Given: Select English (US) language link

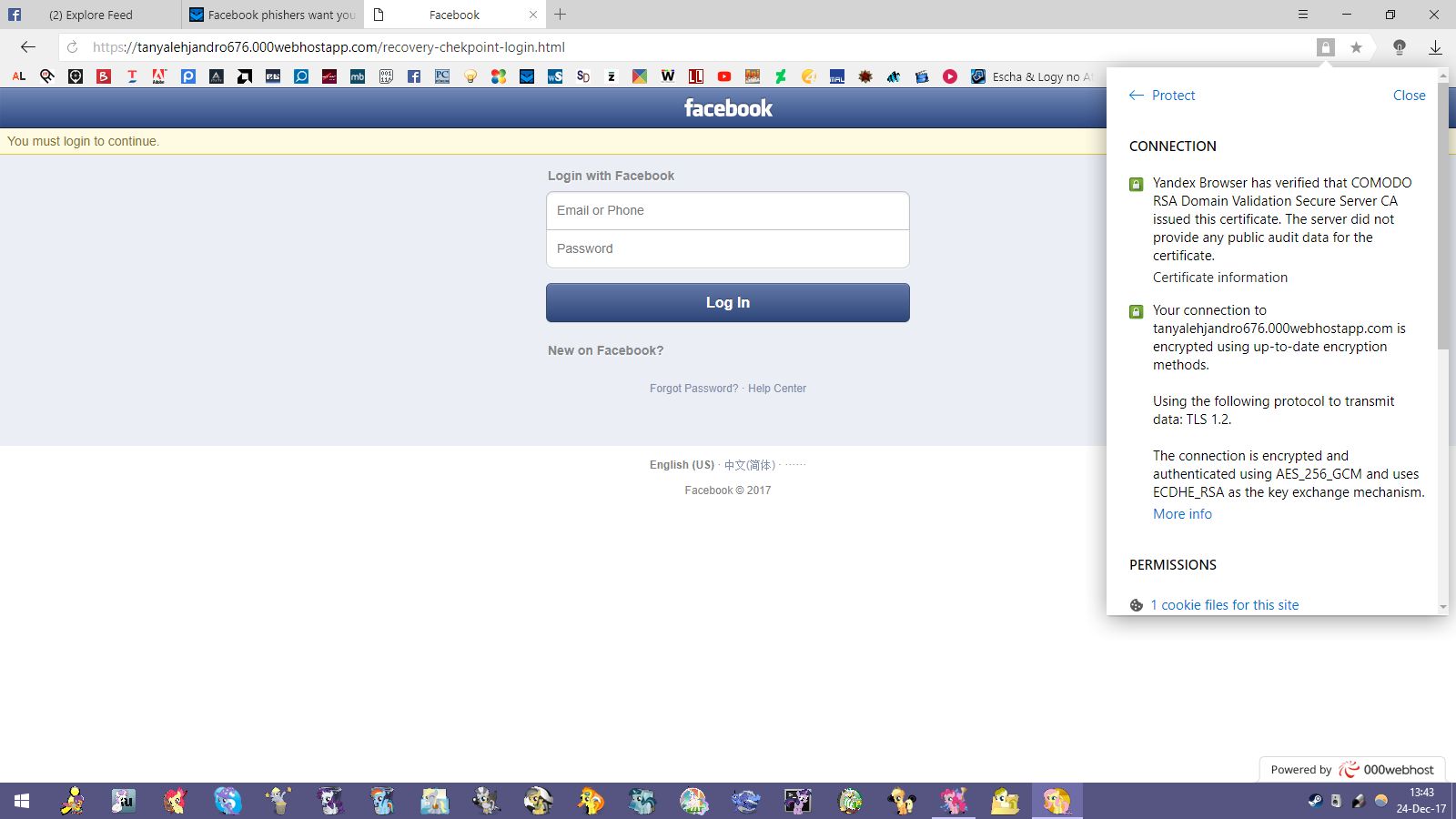Looking at the screenshot, I should pos(682,465).
